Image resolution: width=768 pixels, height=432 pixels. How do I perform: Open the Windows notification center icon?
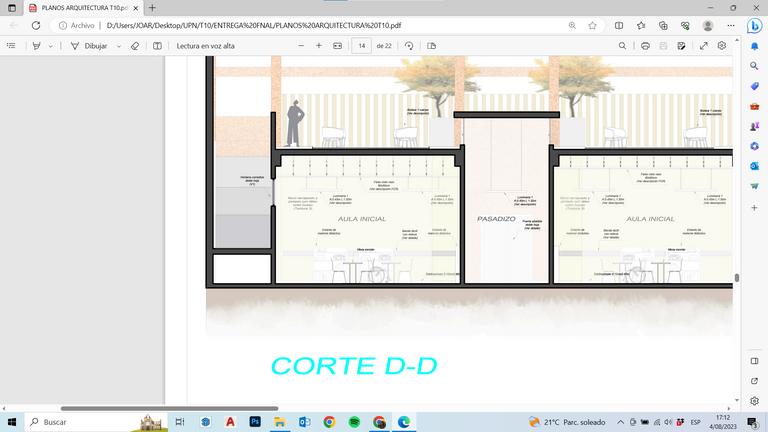752,422
